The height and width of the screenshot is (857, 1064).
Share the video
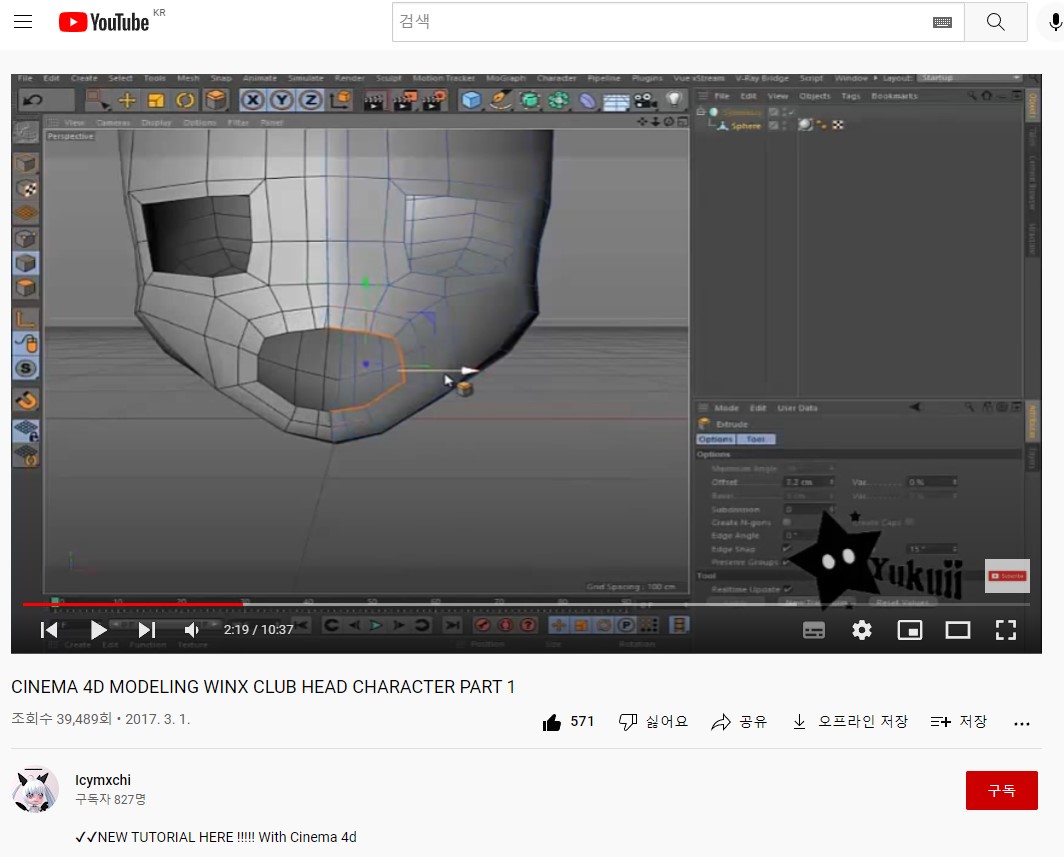click(x=739, y=721)
